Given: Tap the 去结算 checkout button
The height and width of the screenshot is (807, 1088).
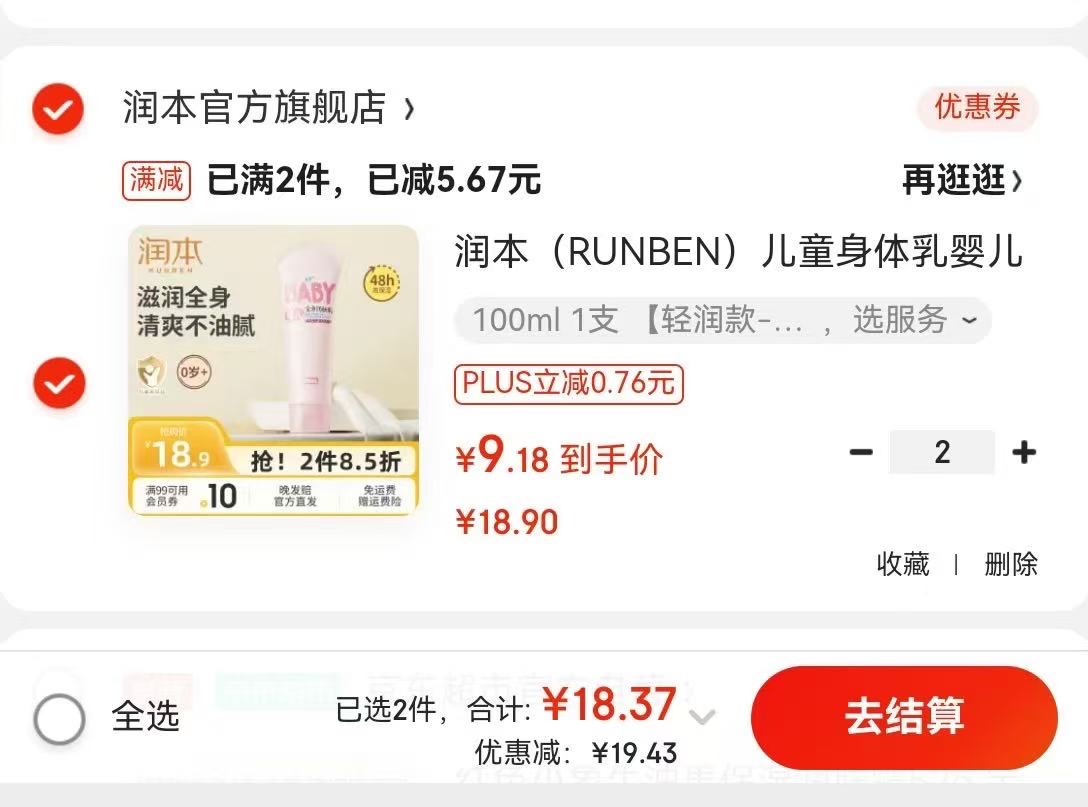Looking at the screenshot, I should (904, 717).
